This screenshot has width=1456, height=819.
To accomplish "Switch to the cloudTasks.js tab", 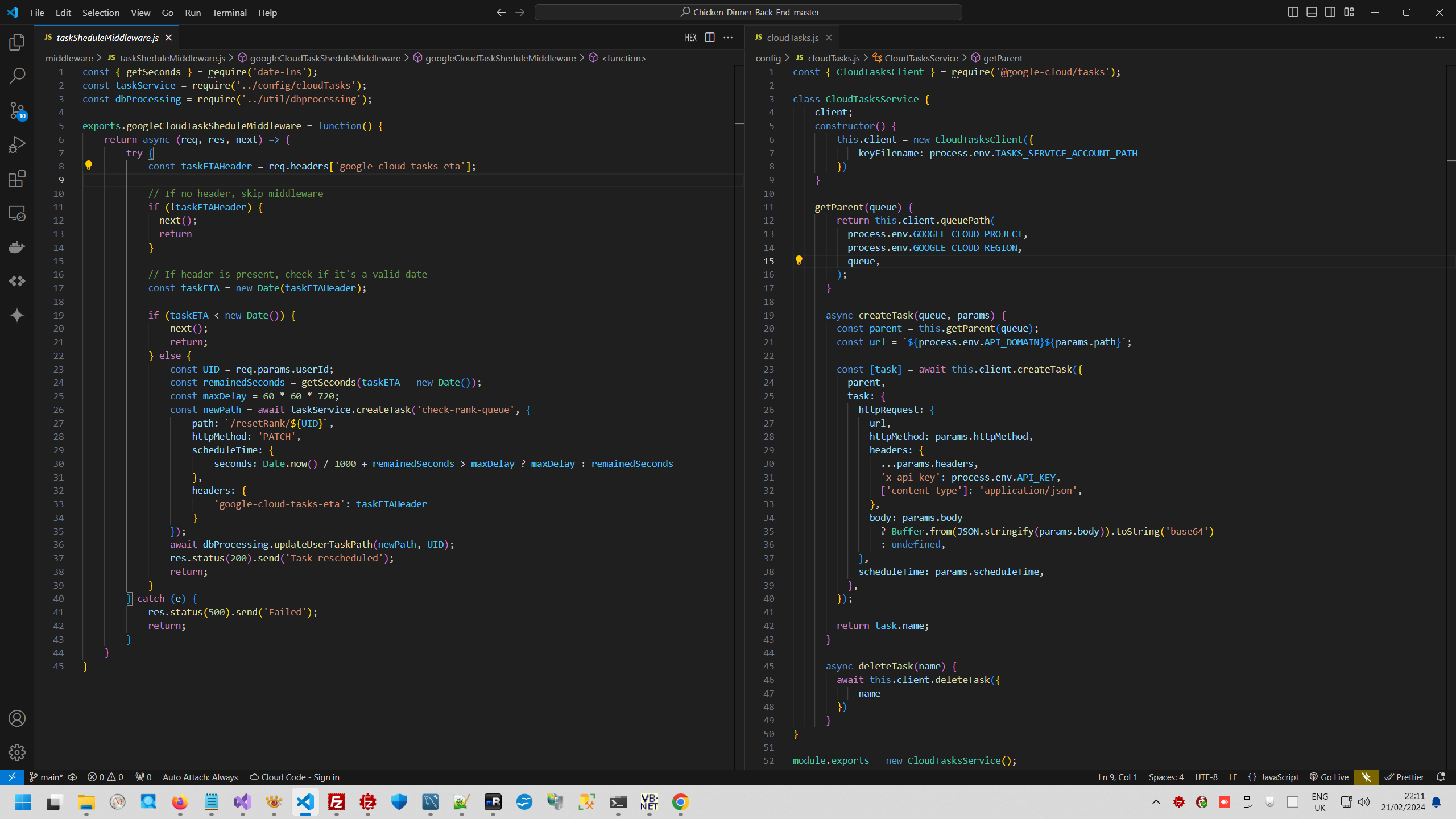I will (x=792, y=38).
